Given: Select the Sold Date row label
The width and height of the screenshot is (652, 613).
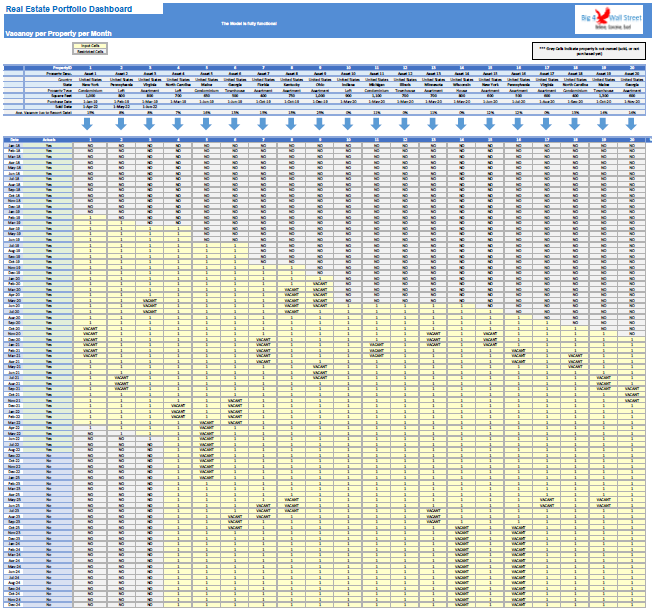Looking at the screenshot, I should (x=64, y=107).
